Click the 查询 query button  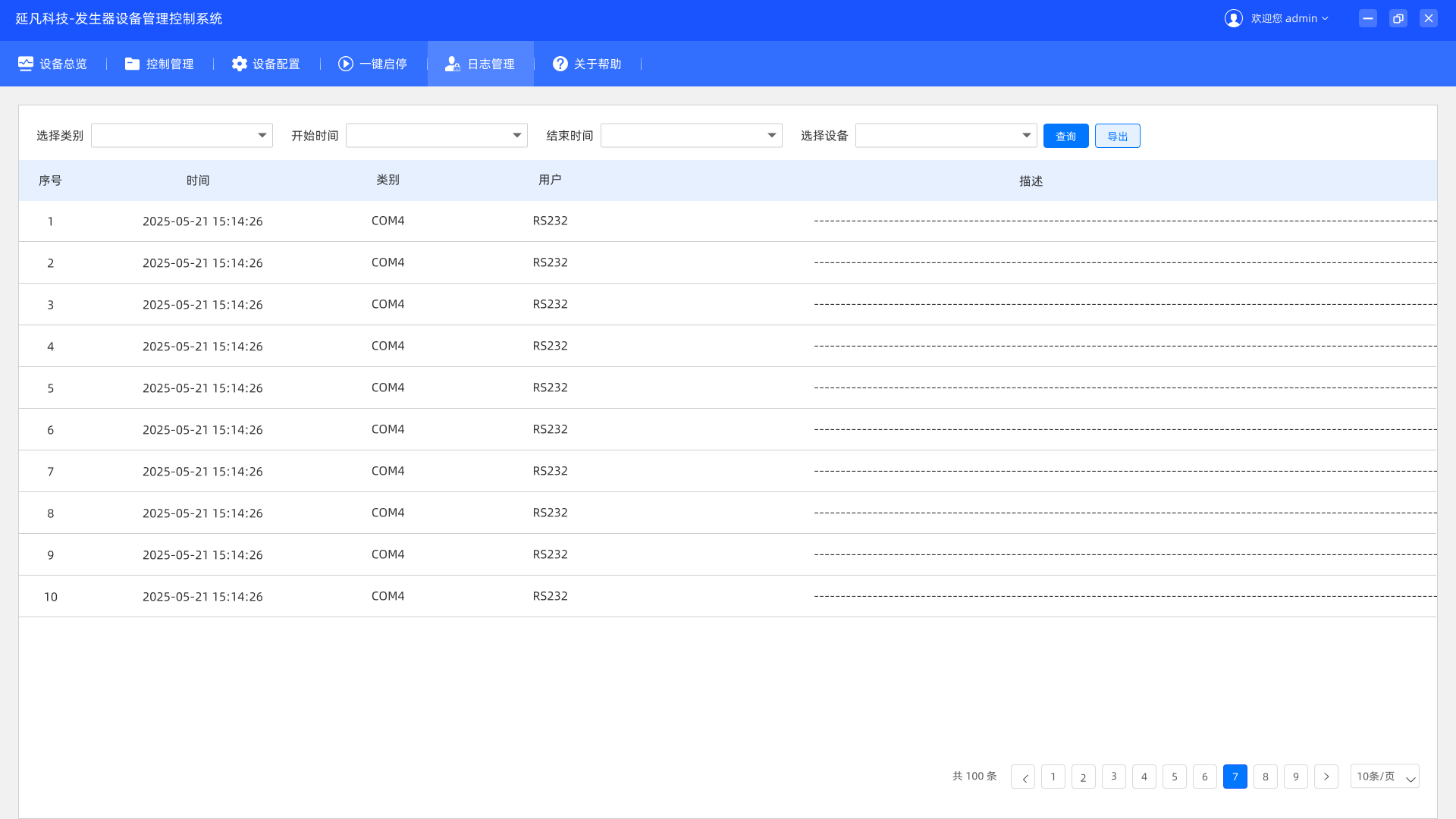1065,136
